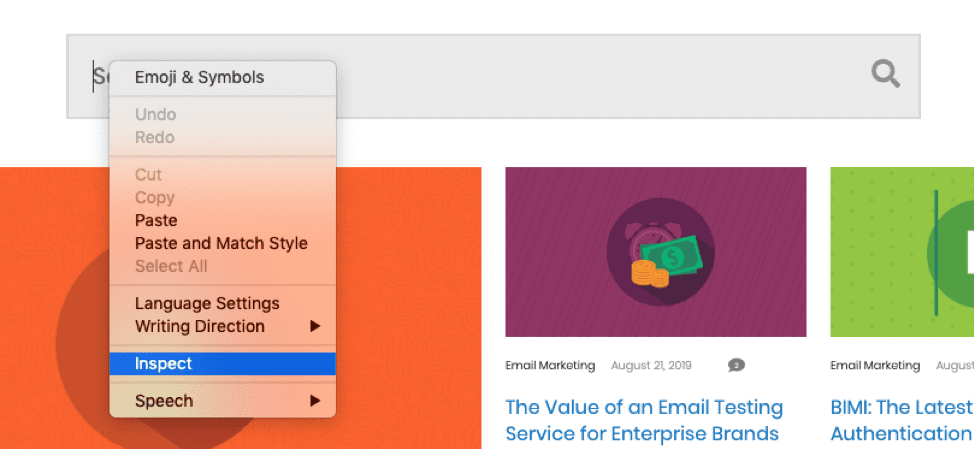The height and width of the screenshot is (449, 974).
Task: Choose Paste and Match Style
Action: click(x=221, y=244)
